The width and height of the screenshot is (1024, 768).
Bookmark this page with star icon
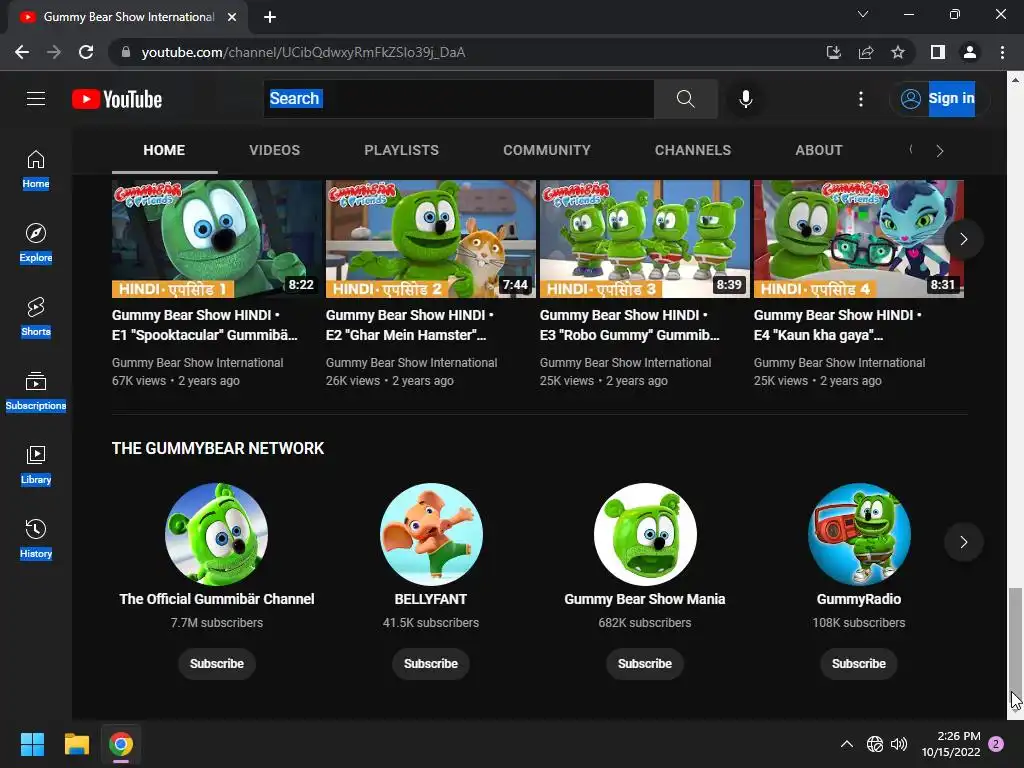tap(898, 52)
